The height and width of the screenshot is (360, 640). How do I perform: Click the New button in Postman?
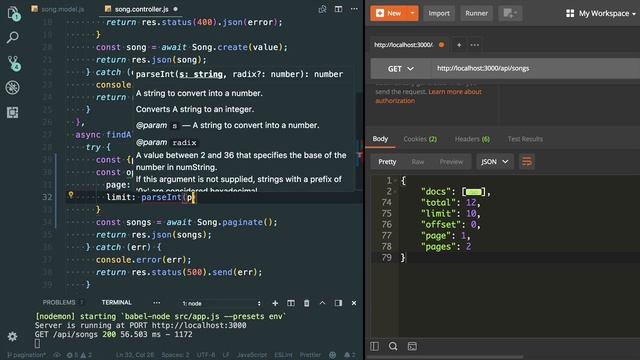tap(389, 13)
